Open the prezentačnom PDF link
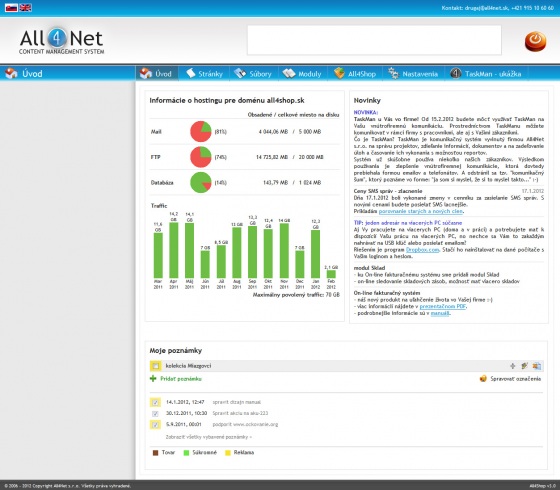Image resolution: width=560 pixels, height=490 pixels. coord(443,306)
